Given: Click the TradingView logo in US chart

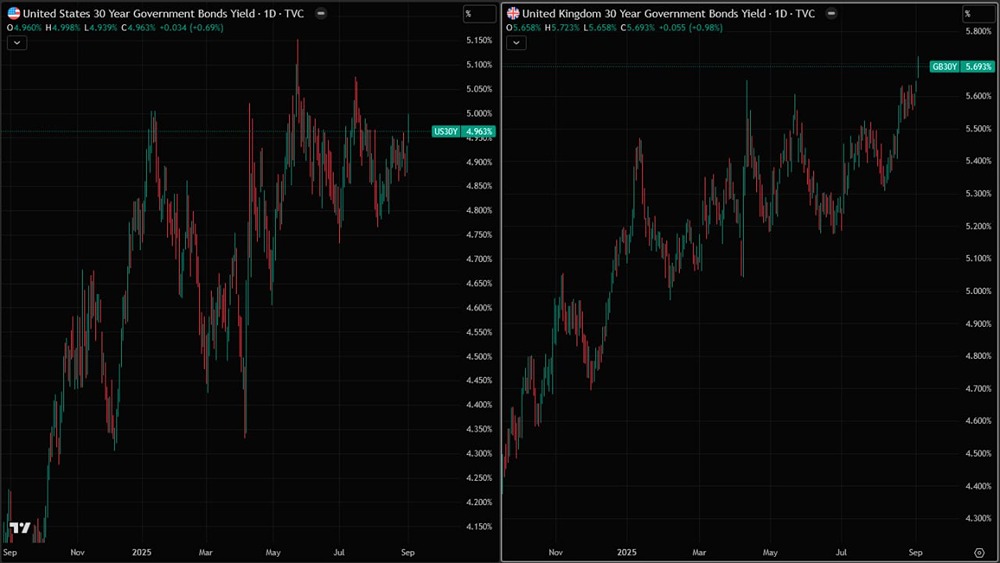Looking at the screenshot, I should tap(20, 527).
